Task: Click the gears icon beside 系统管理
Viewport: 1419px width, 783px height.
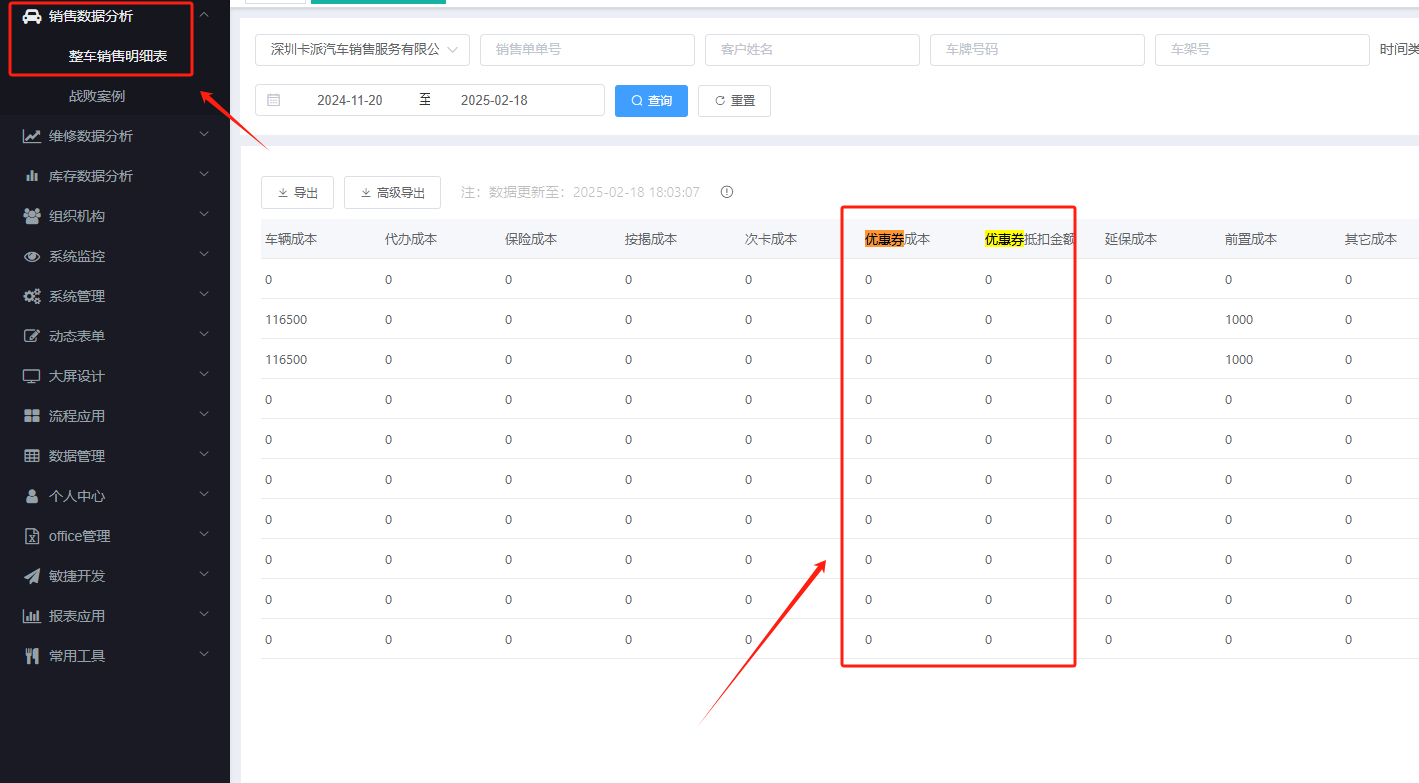Action: click(32, 296)
